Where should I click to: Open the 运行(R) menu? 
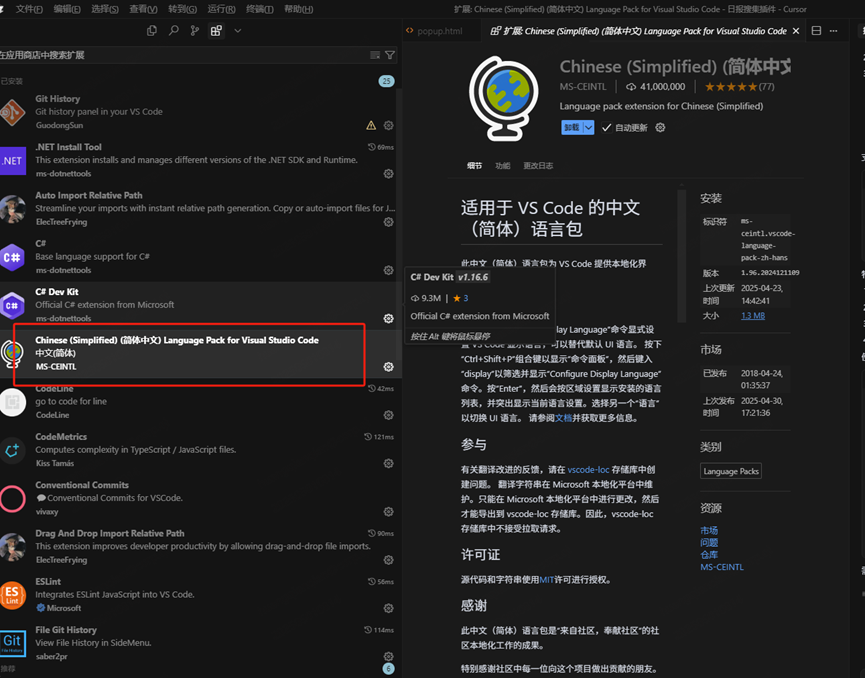click(x=221, y=9)
